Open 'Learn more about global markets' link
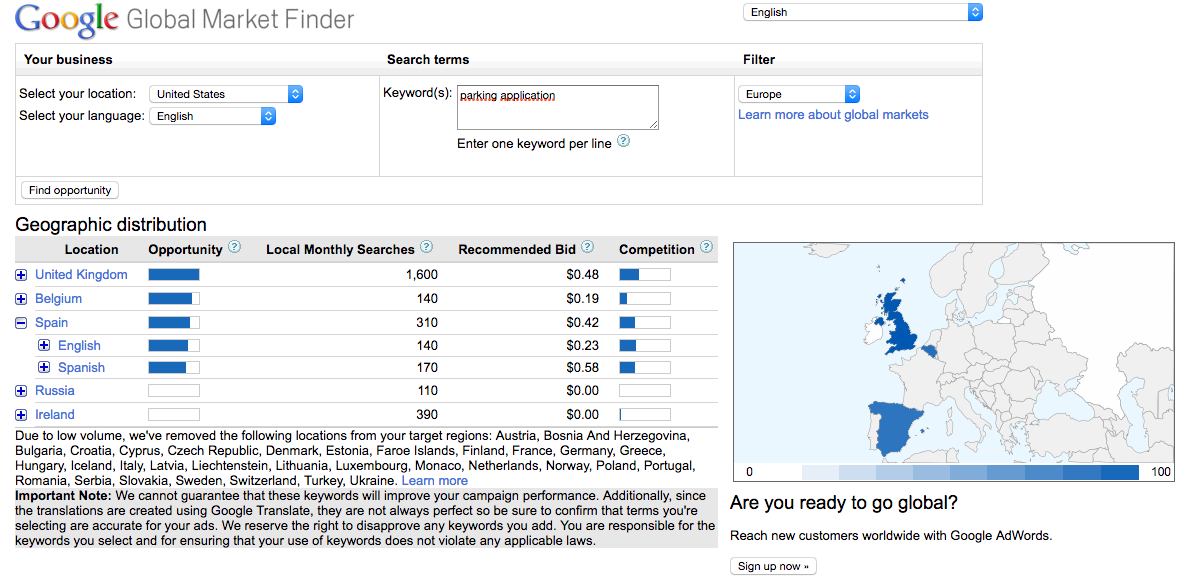This screenshot has height=582, width=1195. click(x=833, y=115)
